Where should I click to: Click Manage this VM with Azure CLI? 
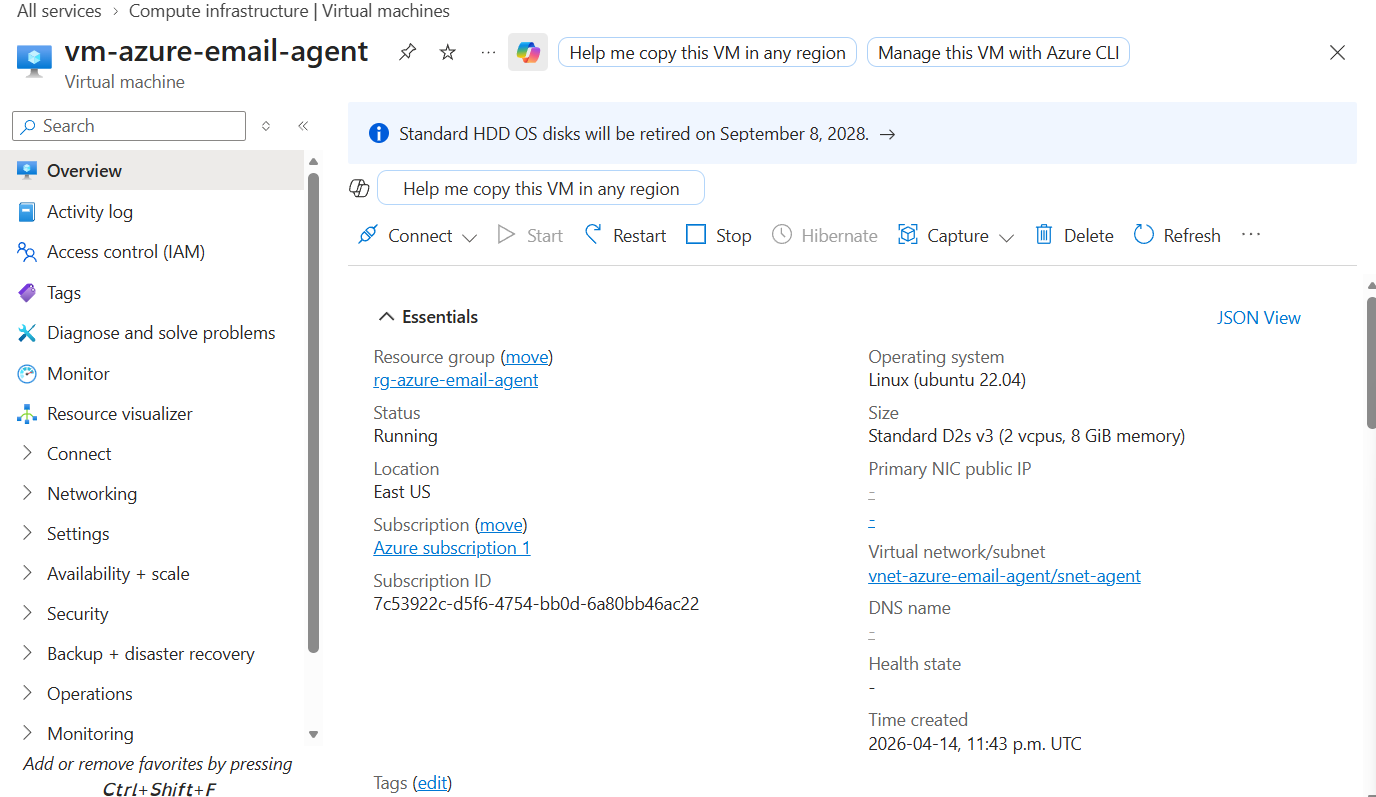998,53
